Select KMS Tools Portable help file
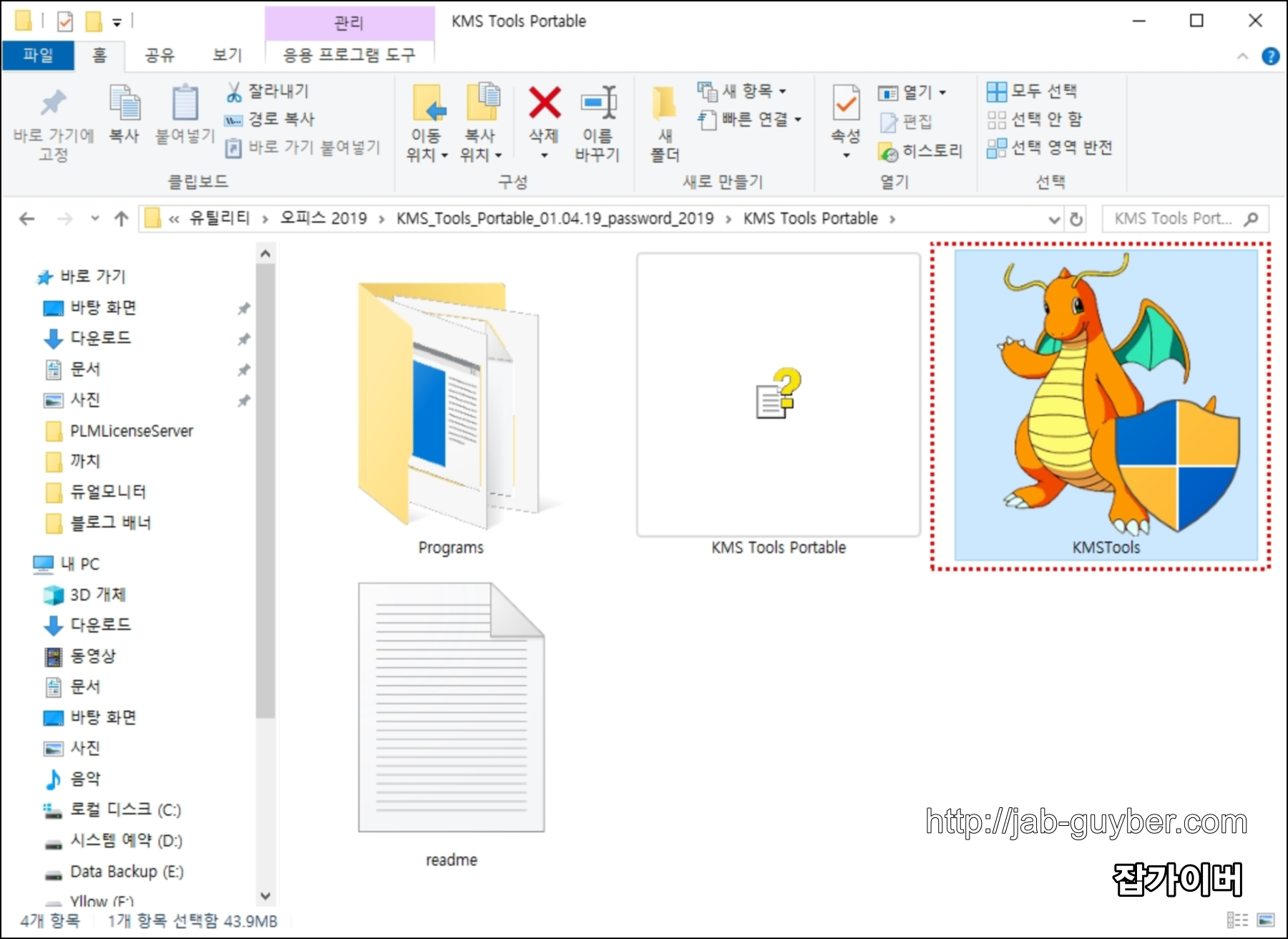 (x=779, y=405)
